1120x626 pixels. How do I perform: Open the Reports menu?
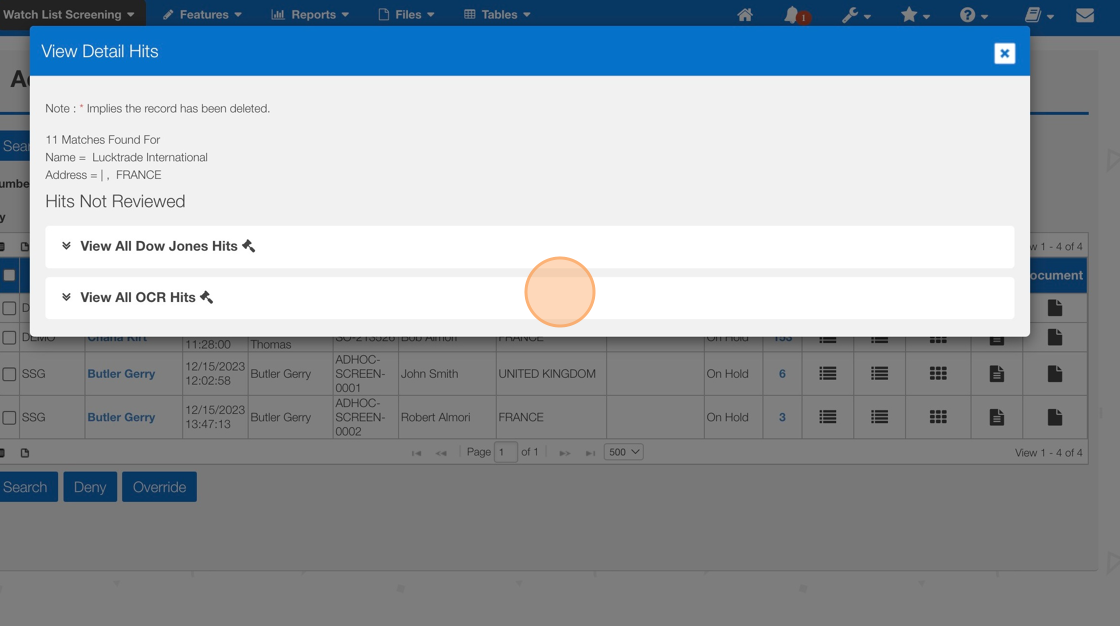310,14
